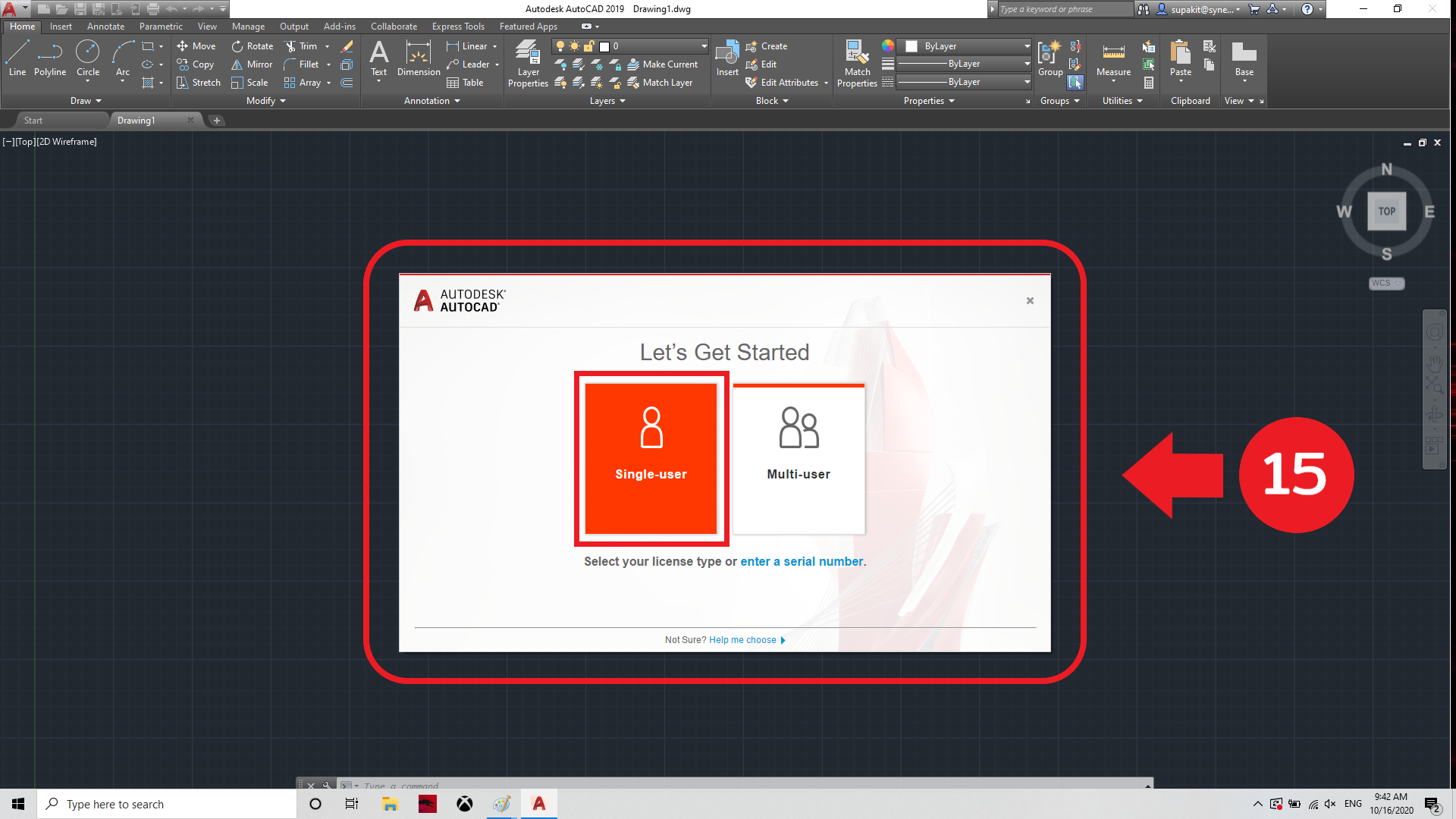Click the enter a serial number link
1456x819 pixels.
pos(802,562)
